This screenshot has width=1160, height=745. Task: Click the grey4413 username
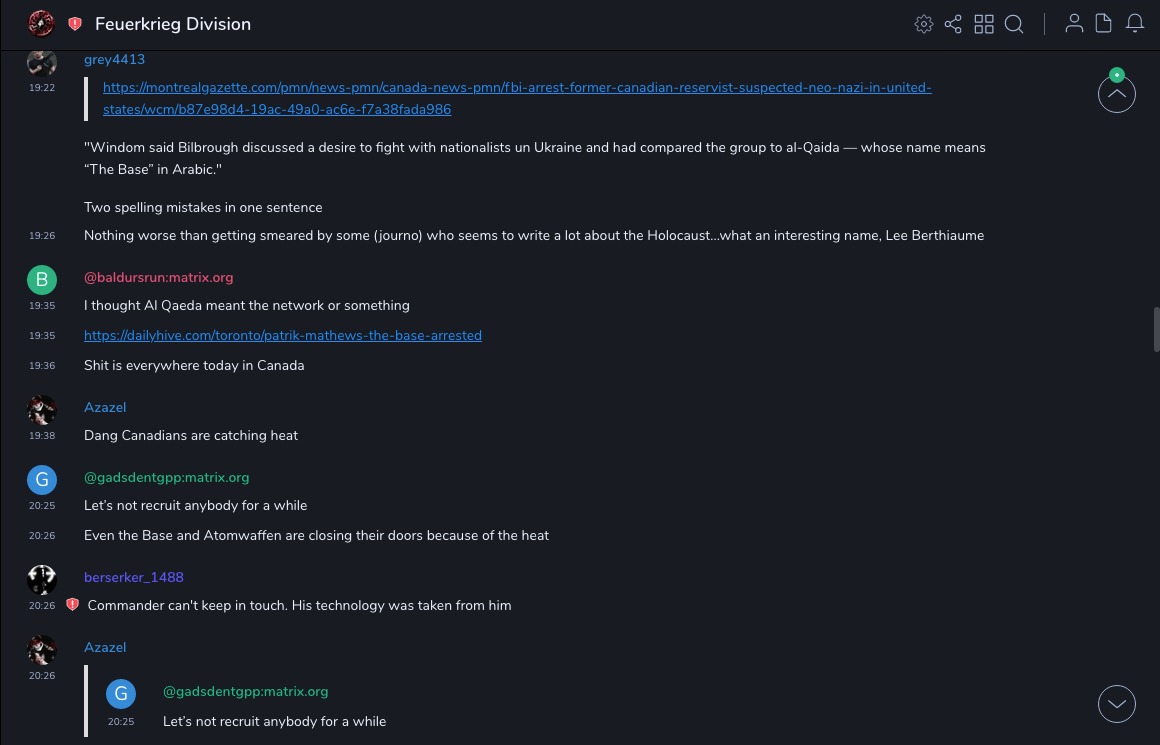click(114, 60)
